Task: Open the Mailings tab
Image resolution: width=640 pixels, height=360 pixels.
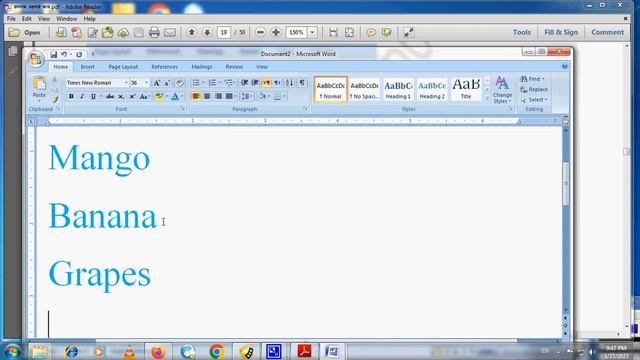Action: click(202, 67)
